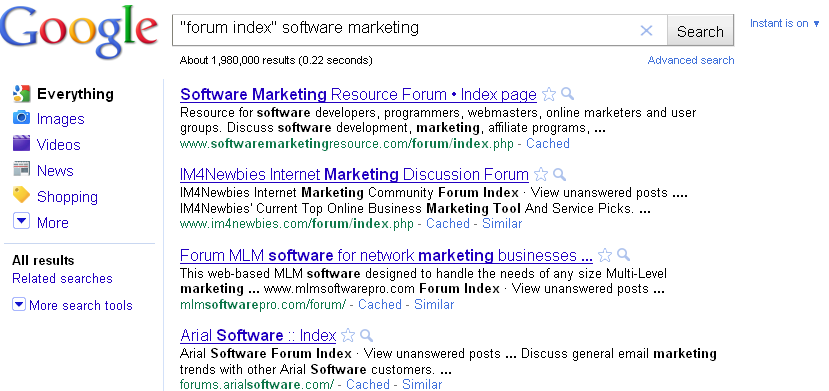Image resolution: width=829 pixels, height=391 pixels.
Task: Preview IM4Newbies result with magnifier icon
Action: tap(559, 174)
